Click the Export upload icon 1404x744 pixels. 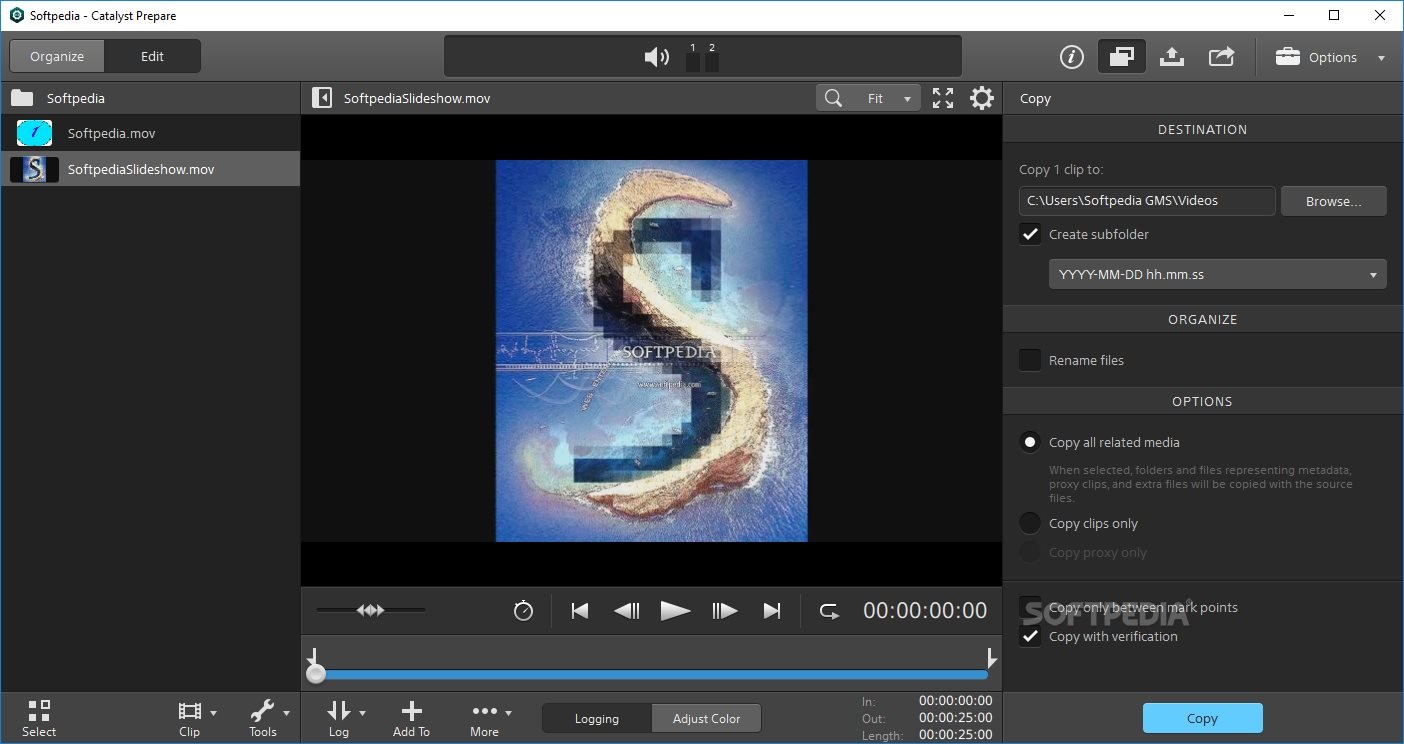click(1172, 57)
